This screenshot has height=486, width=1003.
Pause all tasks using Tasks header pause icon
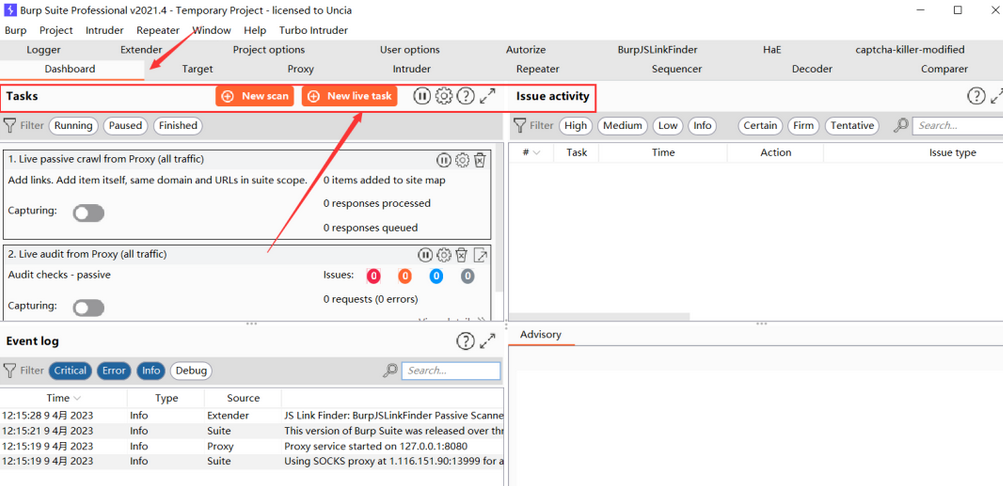pos(422,96)
